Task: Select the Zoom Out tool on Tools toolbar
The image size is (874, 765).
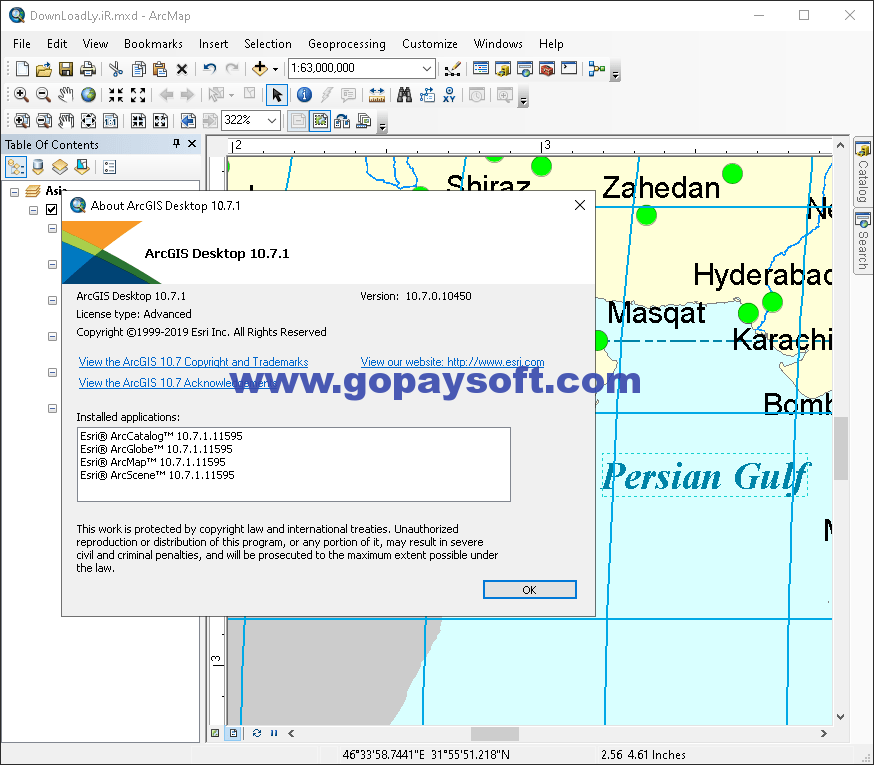Action: point(43,95)
